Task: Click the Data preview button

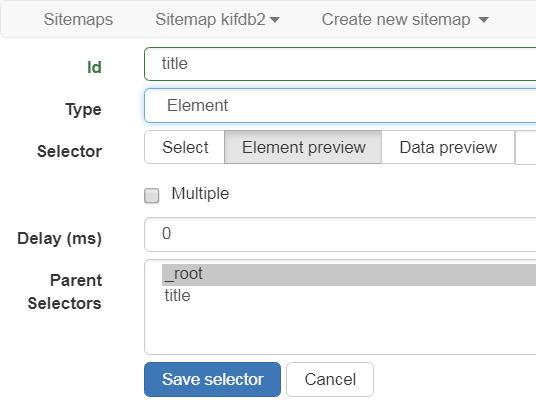Action: (x=448, y=147)
